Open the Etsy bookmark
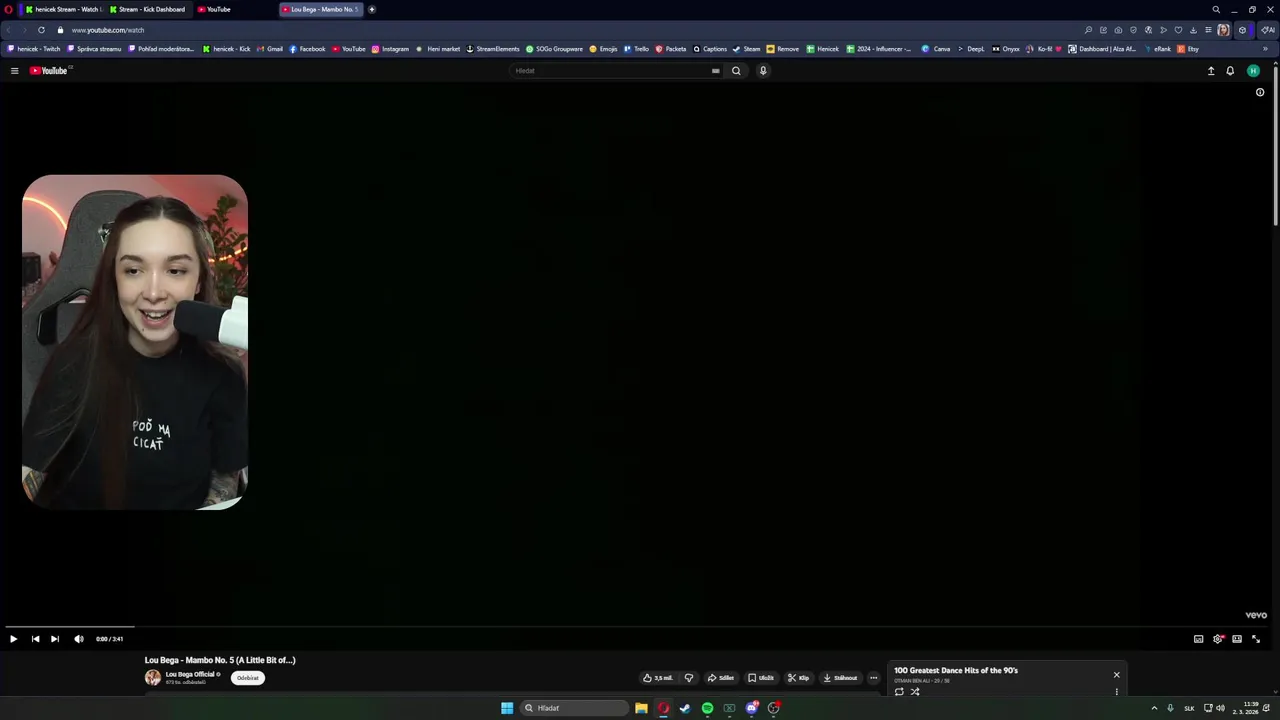Screen dimensions: 1280x720 click(1188, 49)
